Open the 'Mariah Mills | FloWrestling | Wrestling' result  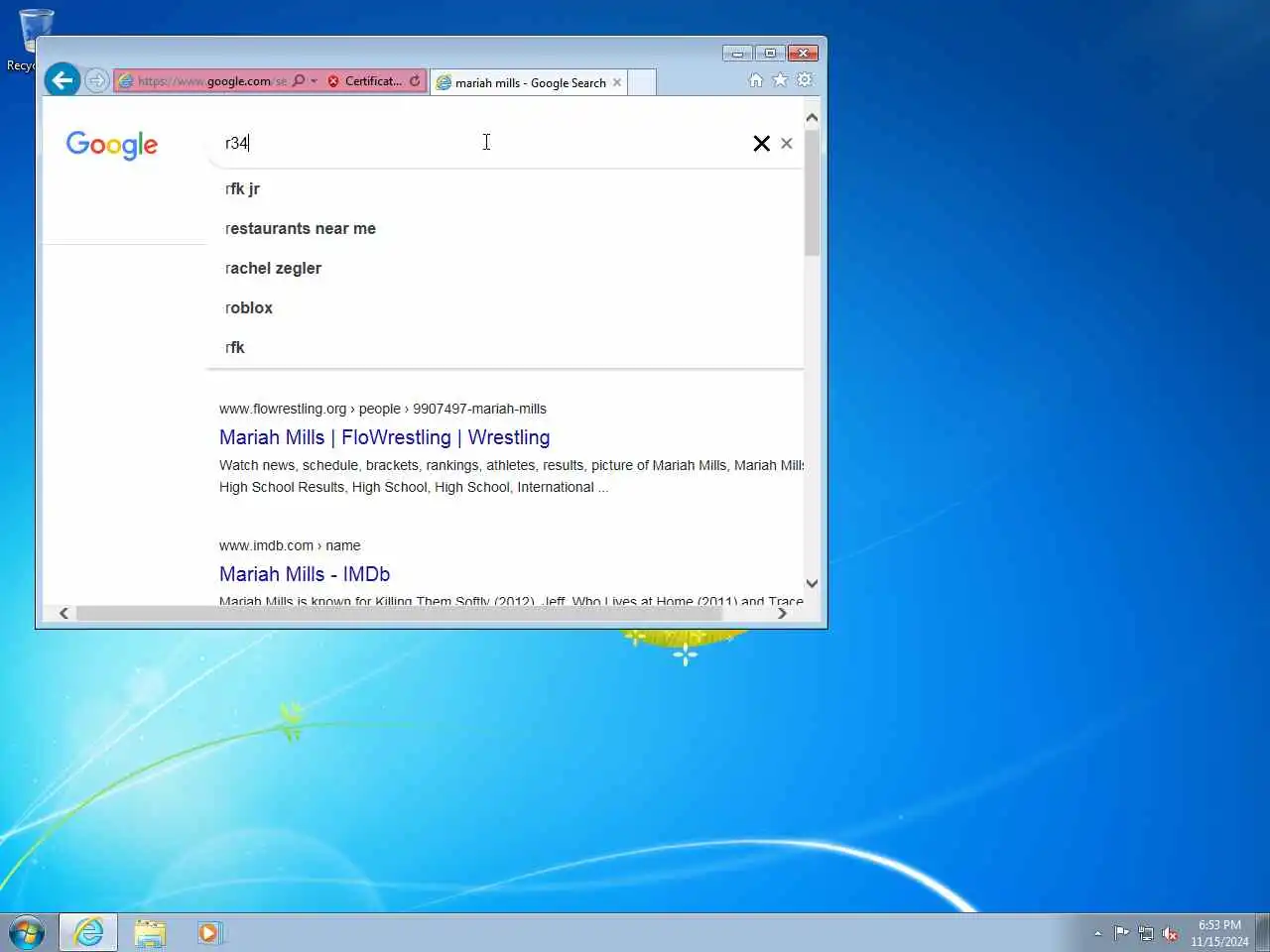(x=384, y=437)
